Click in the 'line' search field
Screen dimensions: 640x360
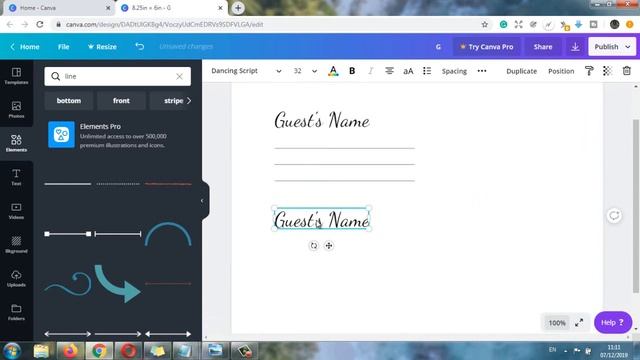(x=118, y=76)
